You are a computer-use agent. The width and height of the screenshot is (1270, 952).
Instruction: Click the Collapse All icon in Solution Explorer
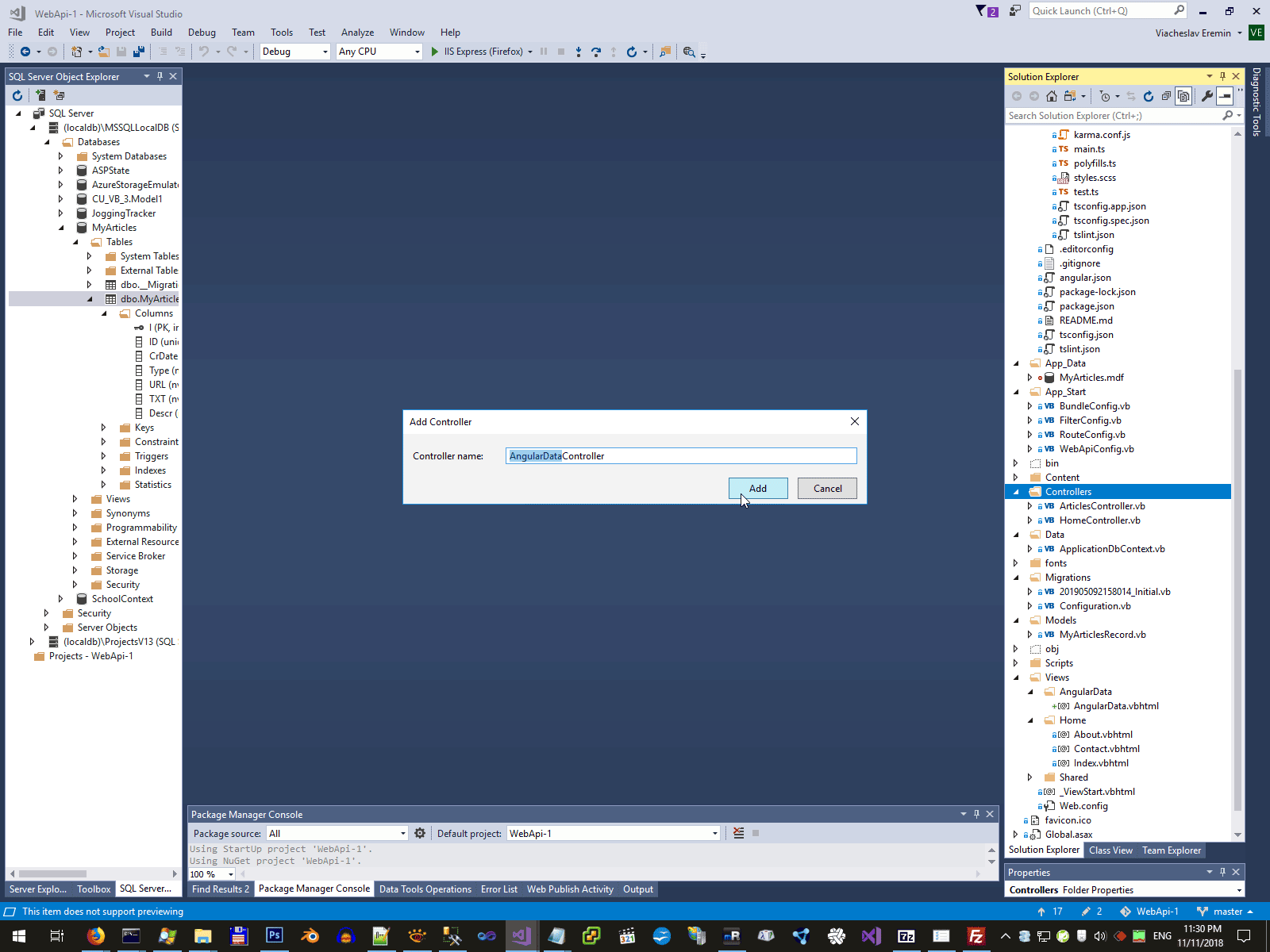tap(1166, 96)
